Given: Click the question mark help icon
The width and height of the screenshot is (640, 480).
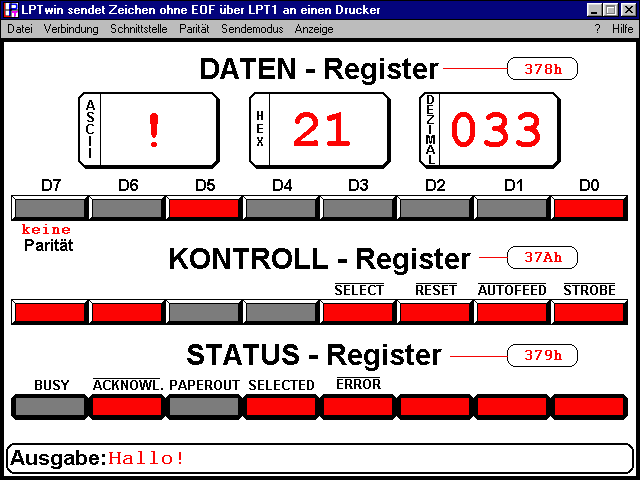Looking at the screenshot, I should pyautogui.click(x=597, y=29).
